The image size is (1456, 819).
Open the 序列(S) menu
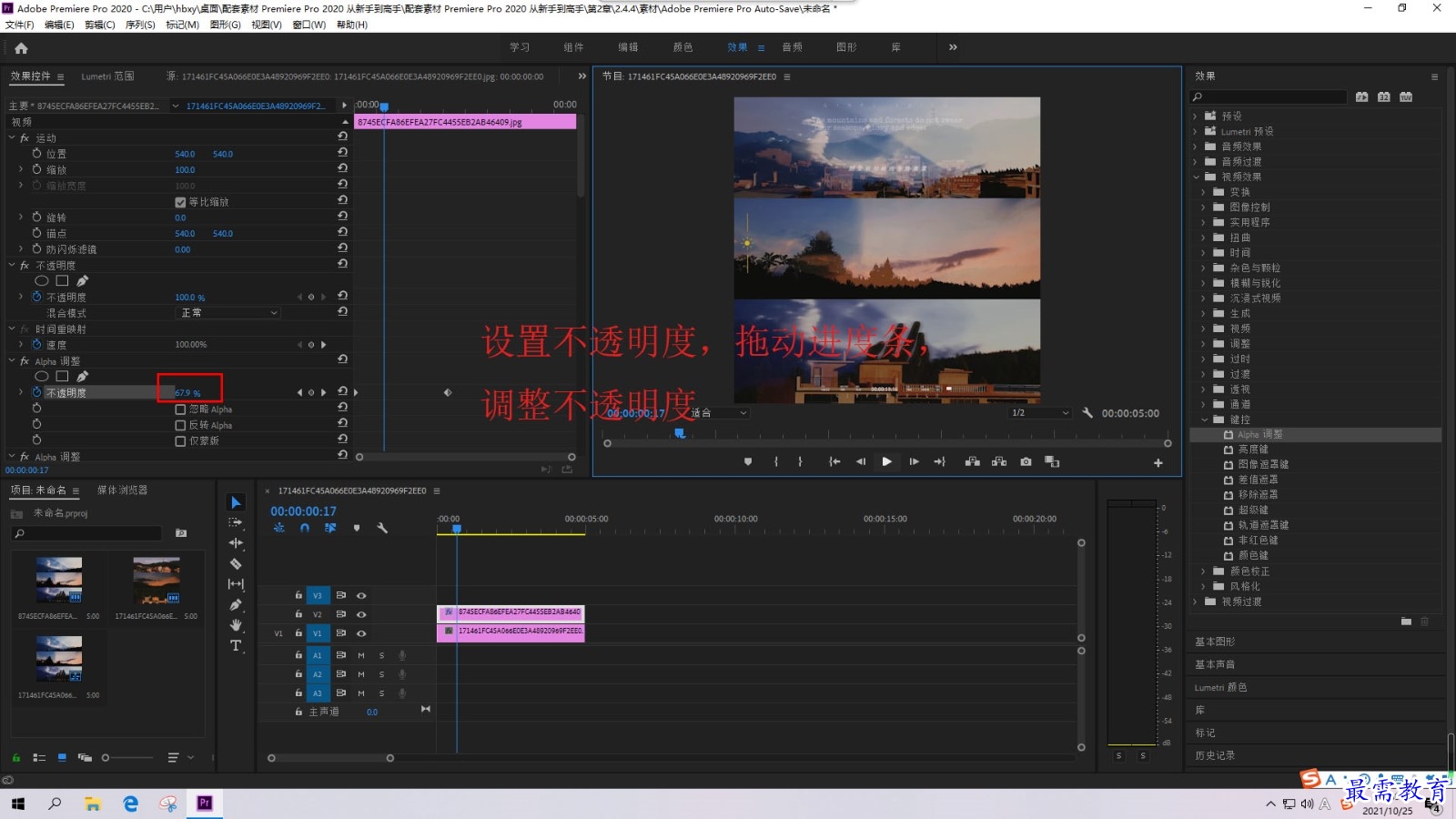[x=140, y=25]
